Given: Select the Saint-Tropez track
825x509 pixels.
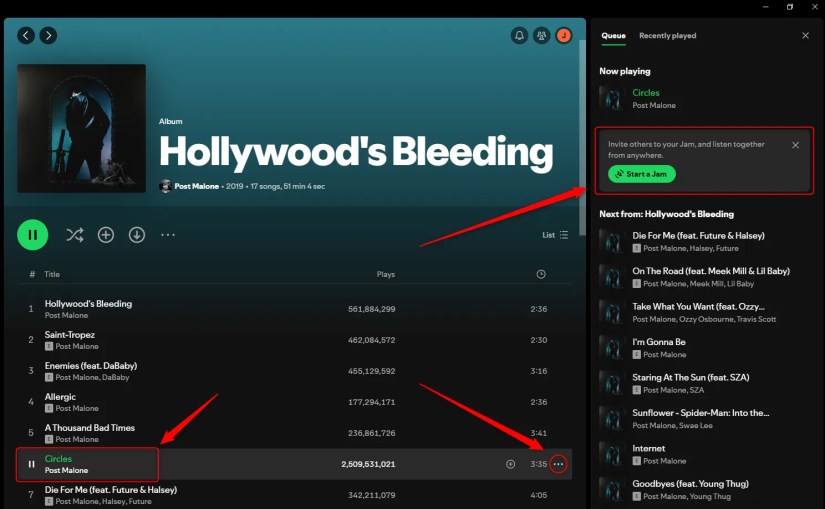Looking at the screenshot, I should click(70, 335).
